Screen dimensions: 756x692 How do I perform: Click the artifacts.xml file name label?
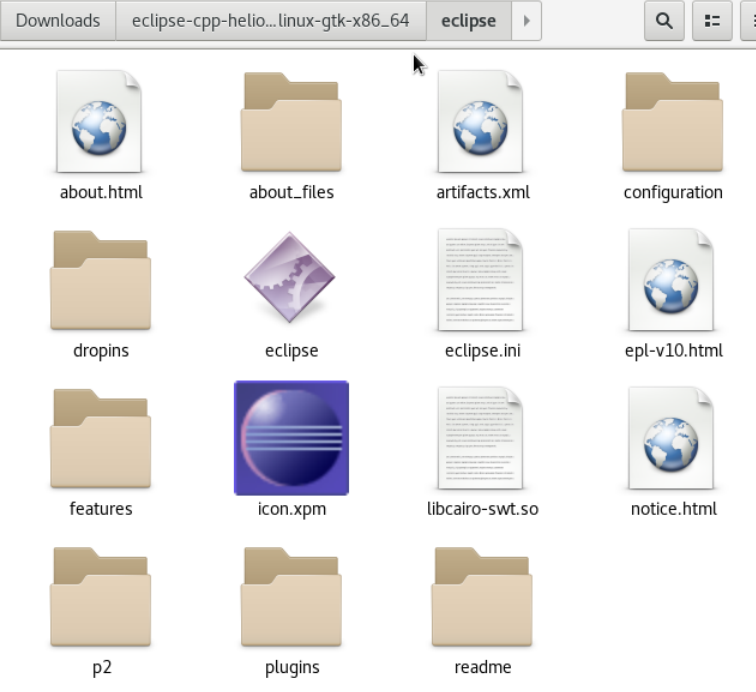pos(483,192)
